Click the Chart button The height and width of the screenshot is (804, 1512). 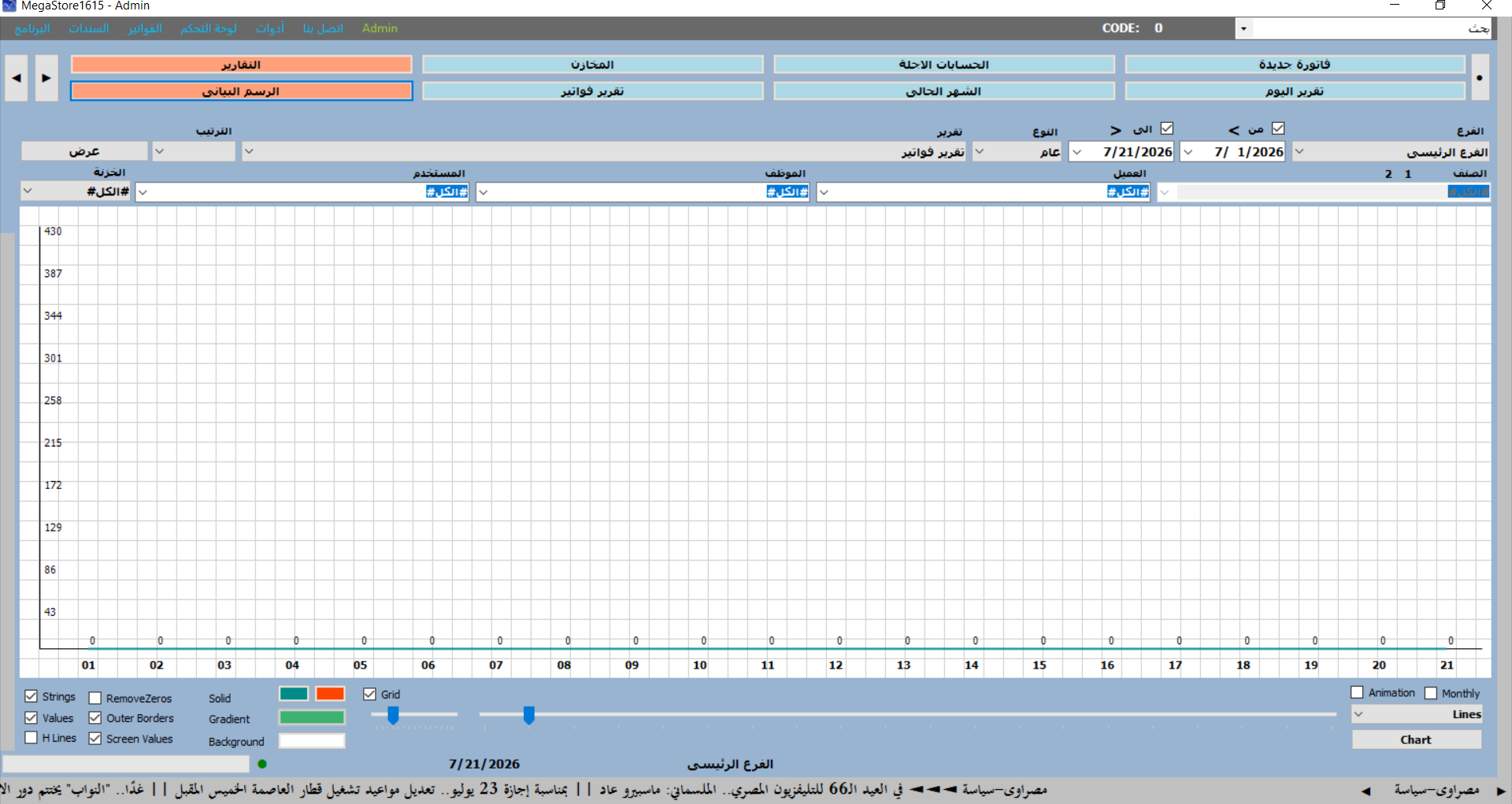1416,739
